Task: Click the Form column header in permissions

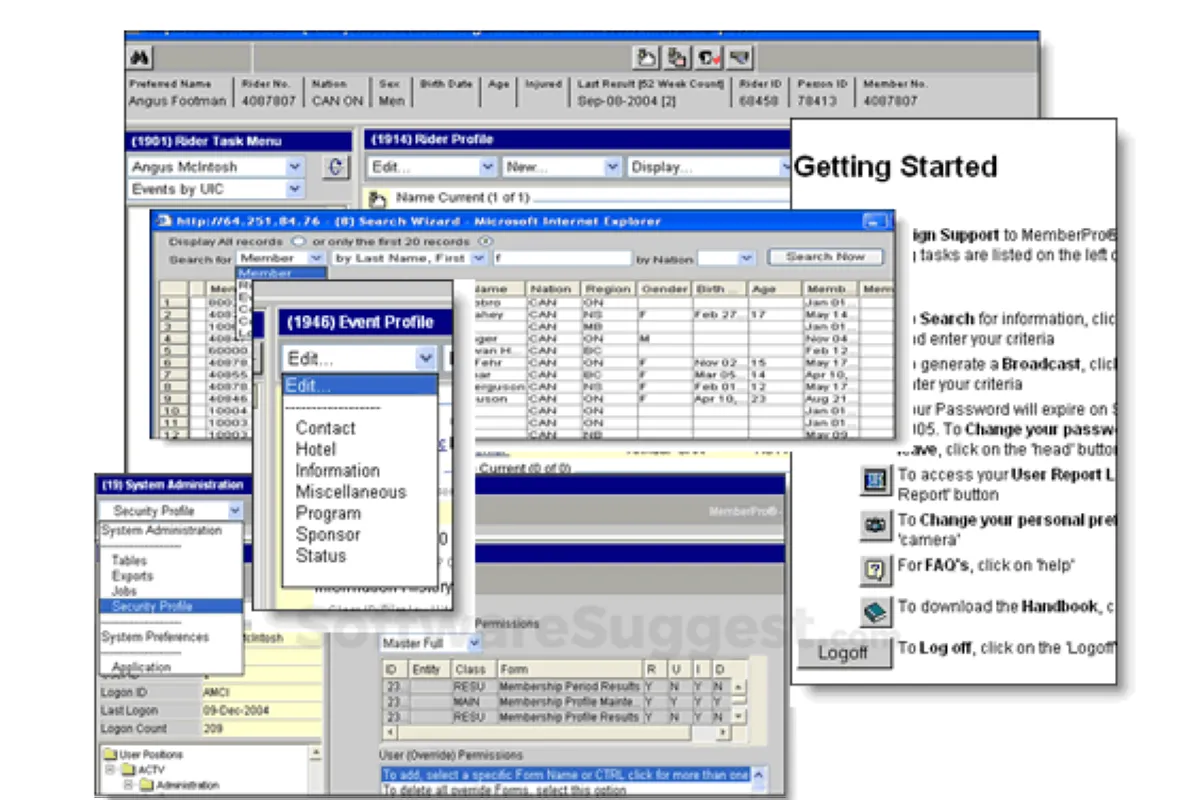Action: pos(569,669)
